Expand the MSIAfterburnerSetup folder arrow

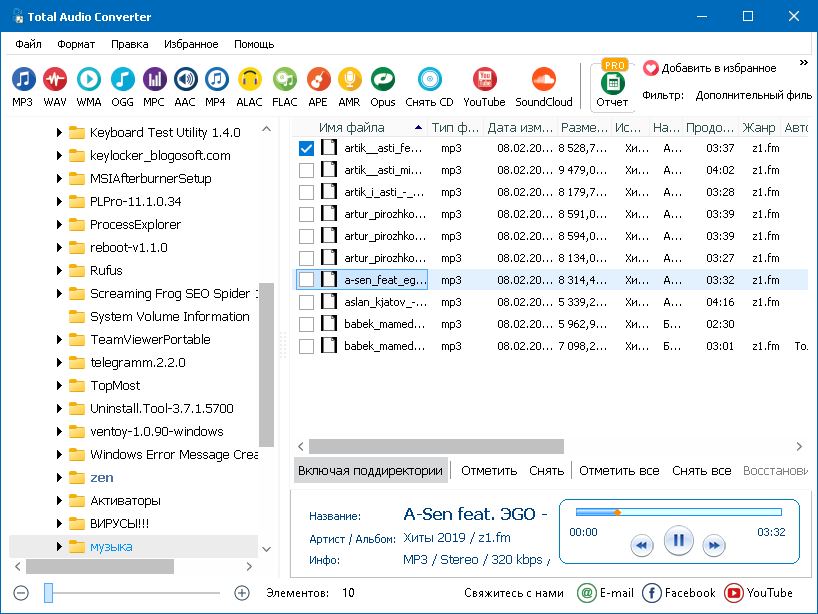[x=59, y=178]
